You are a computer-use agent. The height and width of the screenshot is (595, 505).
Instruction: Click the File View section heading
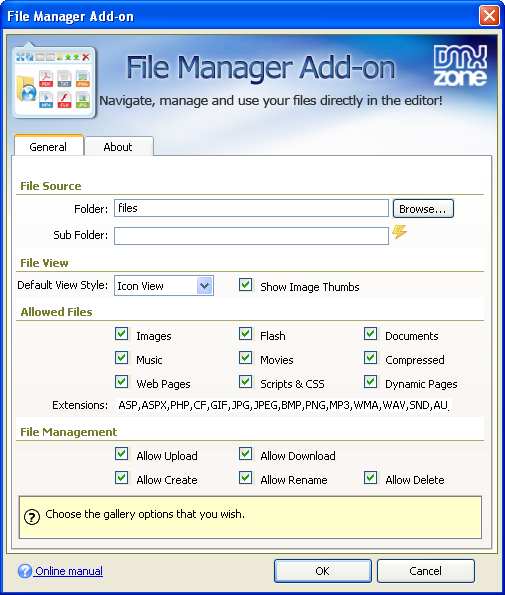click(44, 263)
